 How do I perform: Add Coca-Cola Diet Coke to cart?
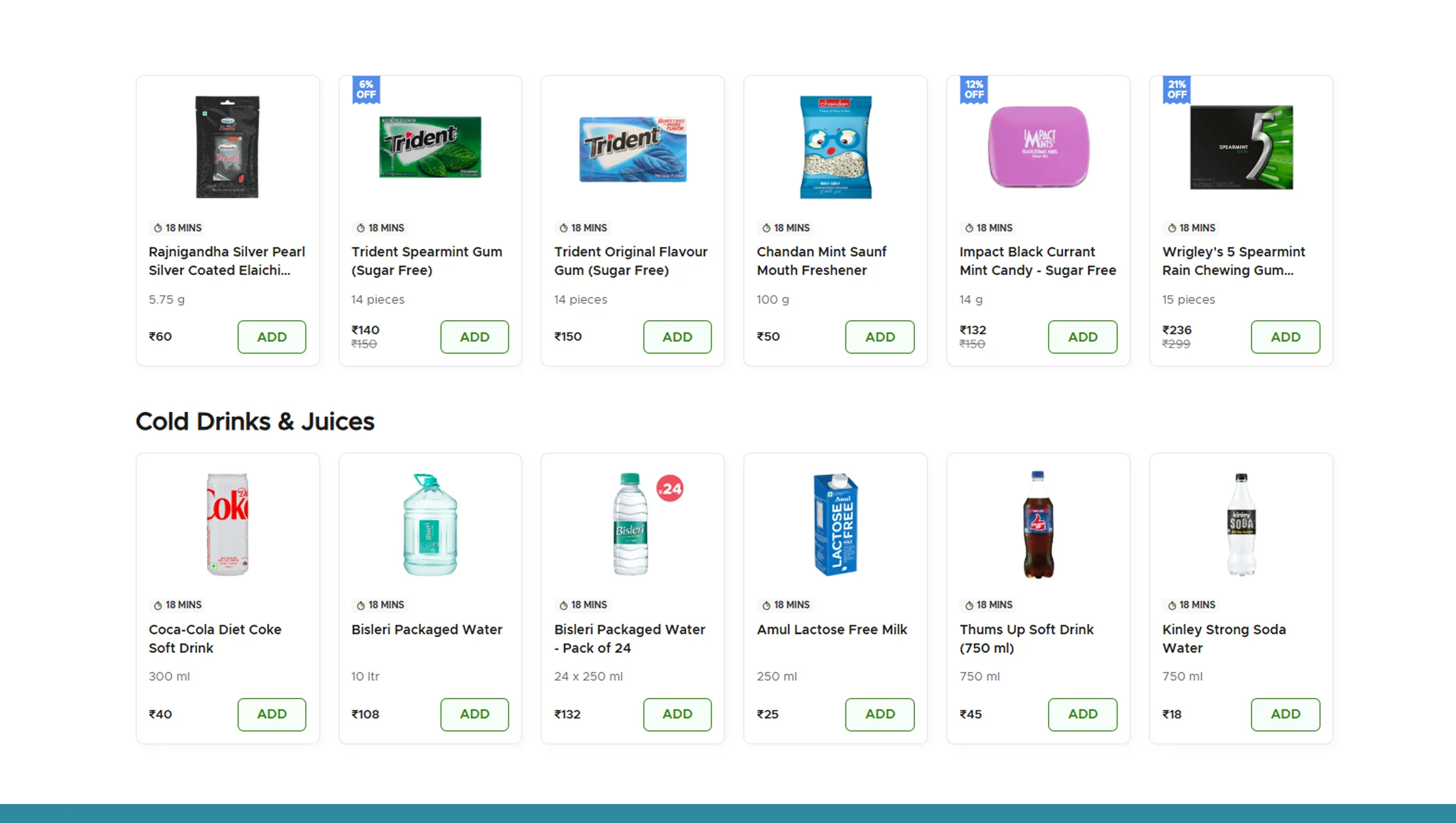coord(271,714)
